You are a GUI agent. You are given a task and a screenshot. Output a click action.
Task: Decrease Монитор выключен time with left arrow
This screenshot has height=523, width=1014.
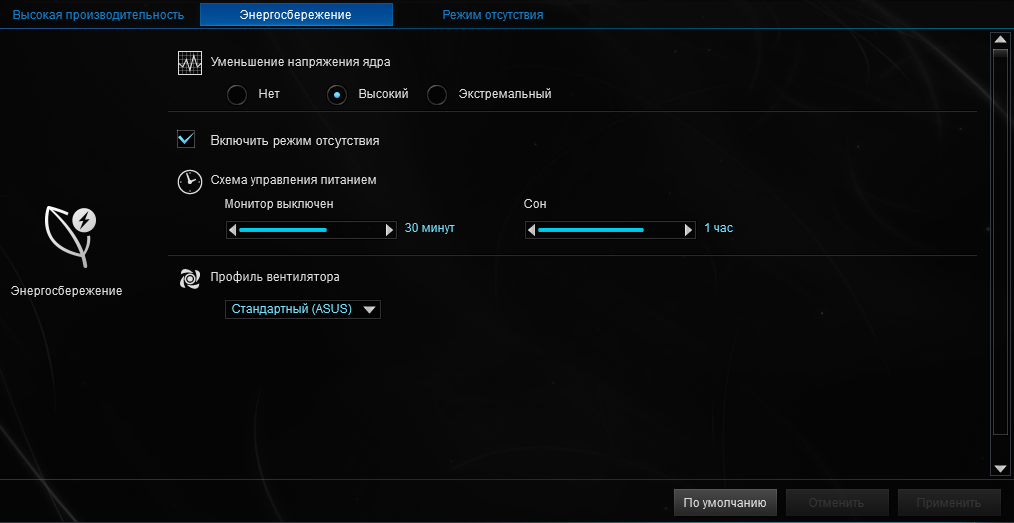(232, 230)
